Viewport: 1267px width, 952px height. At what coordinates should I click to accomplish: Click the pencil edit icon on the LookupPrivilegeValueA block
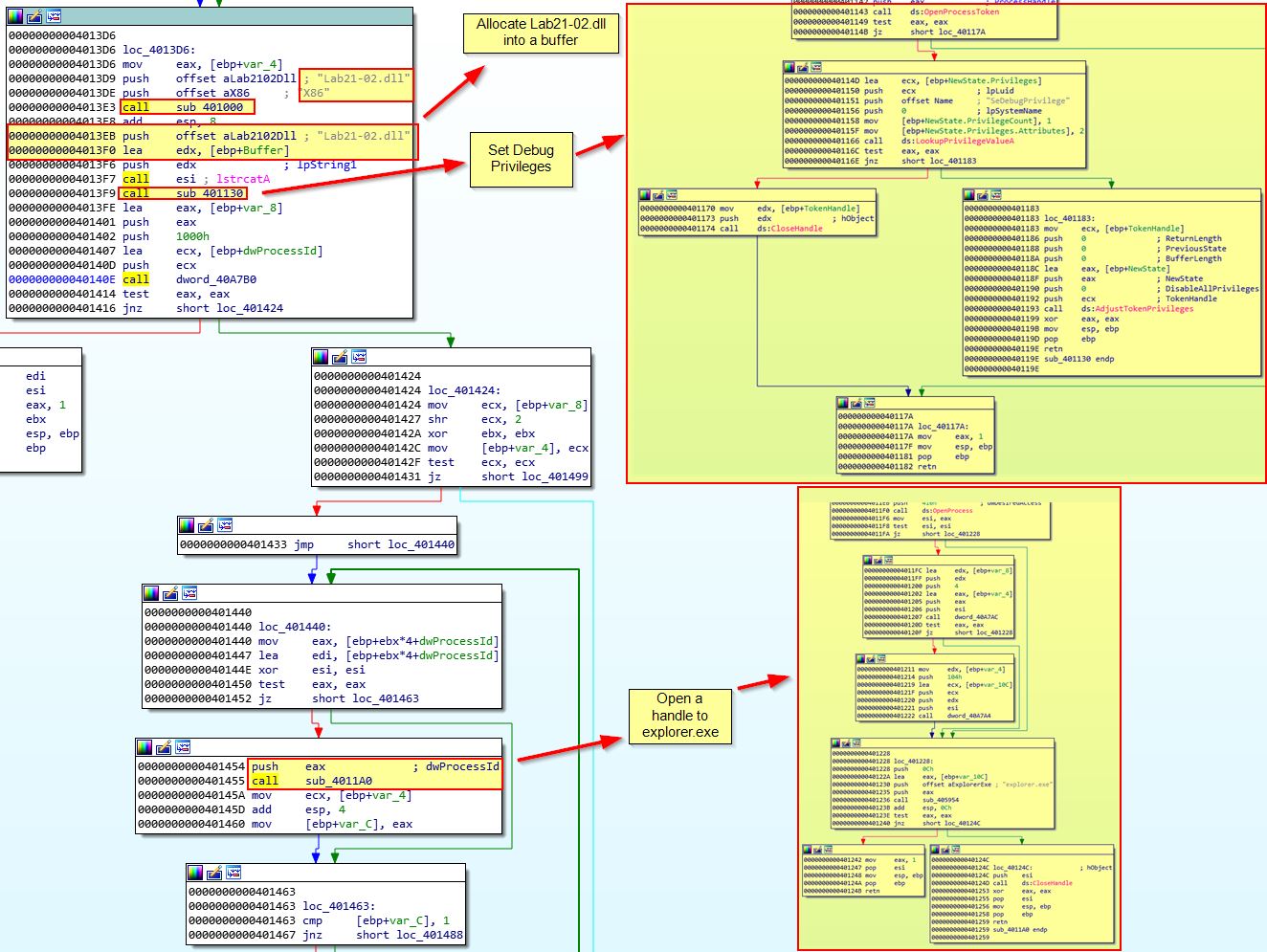803,68
